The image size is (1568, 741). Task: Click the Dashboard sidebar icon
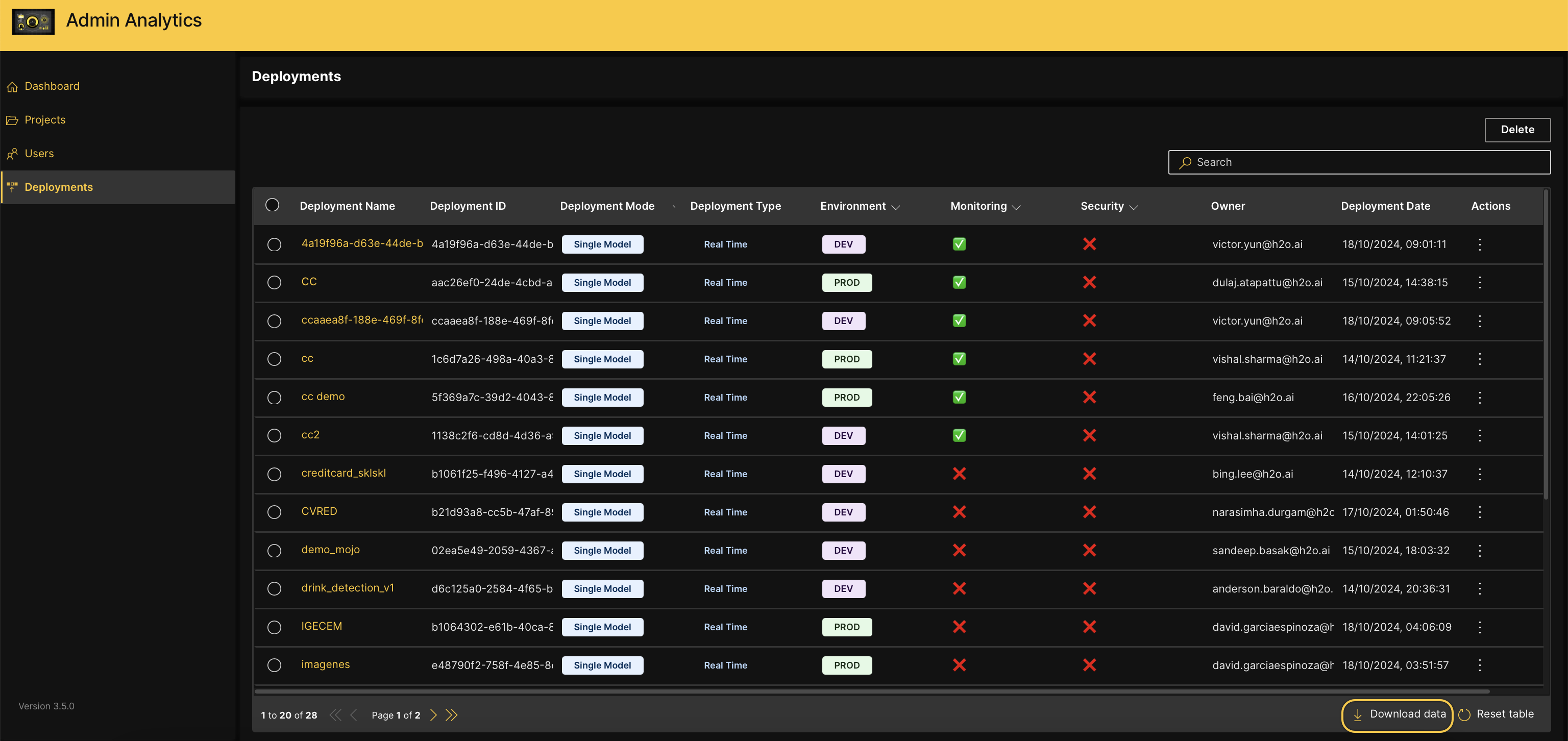(x=12, y=86)
